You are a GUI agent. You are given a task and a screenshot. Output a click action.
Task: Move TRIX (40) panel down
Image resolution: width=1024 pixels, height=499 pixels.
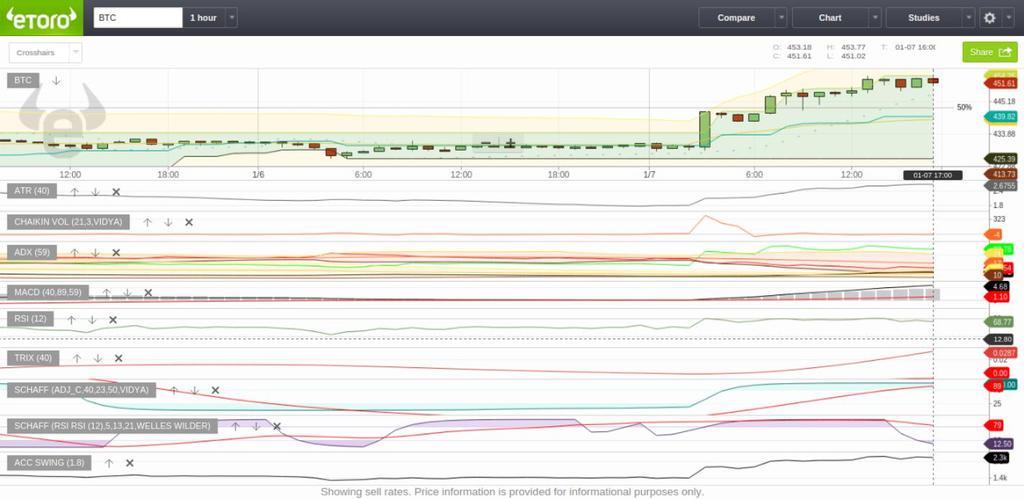click(98, 358)
